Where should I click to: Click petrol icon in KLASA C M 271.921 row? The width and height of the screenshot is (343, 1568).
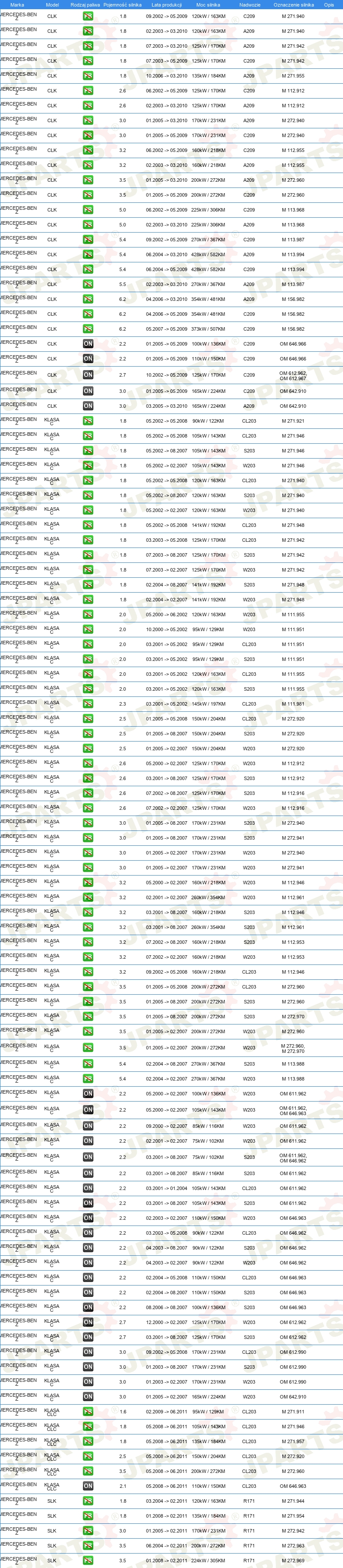coord(88,421)
